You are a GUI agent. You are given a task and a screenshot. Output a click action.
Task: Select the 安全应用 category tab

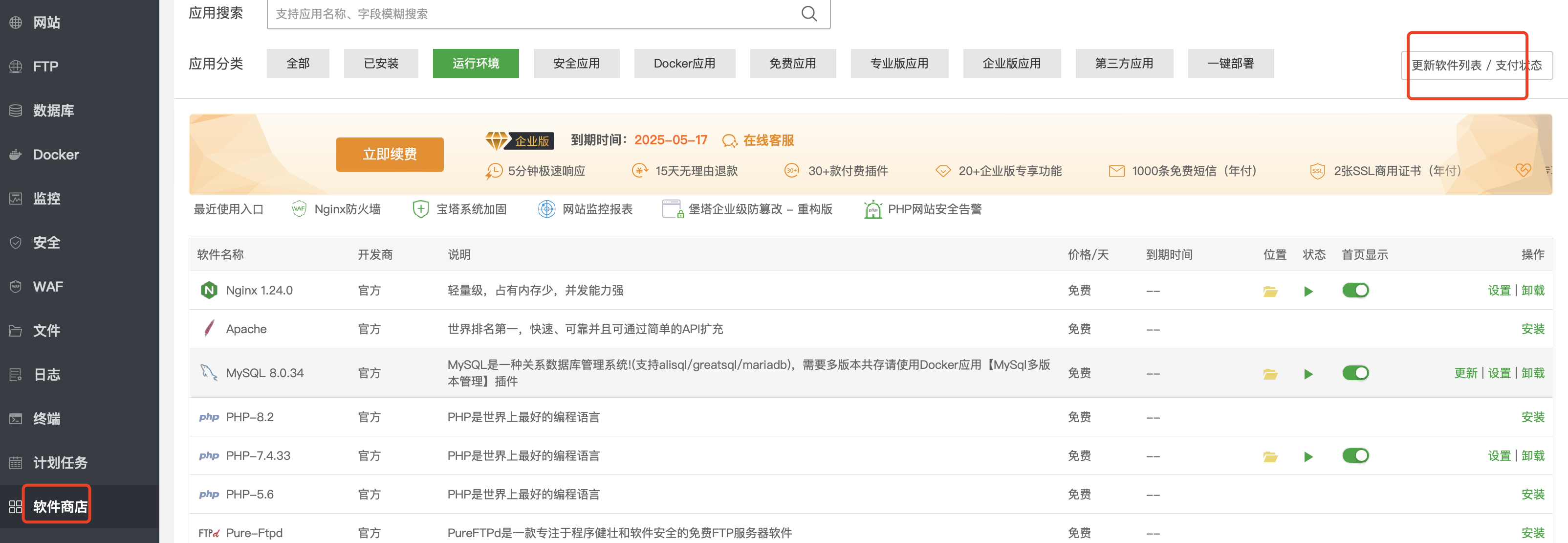pyautogui.click(x=576, y=64)
